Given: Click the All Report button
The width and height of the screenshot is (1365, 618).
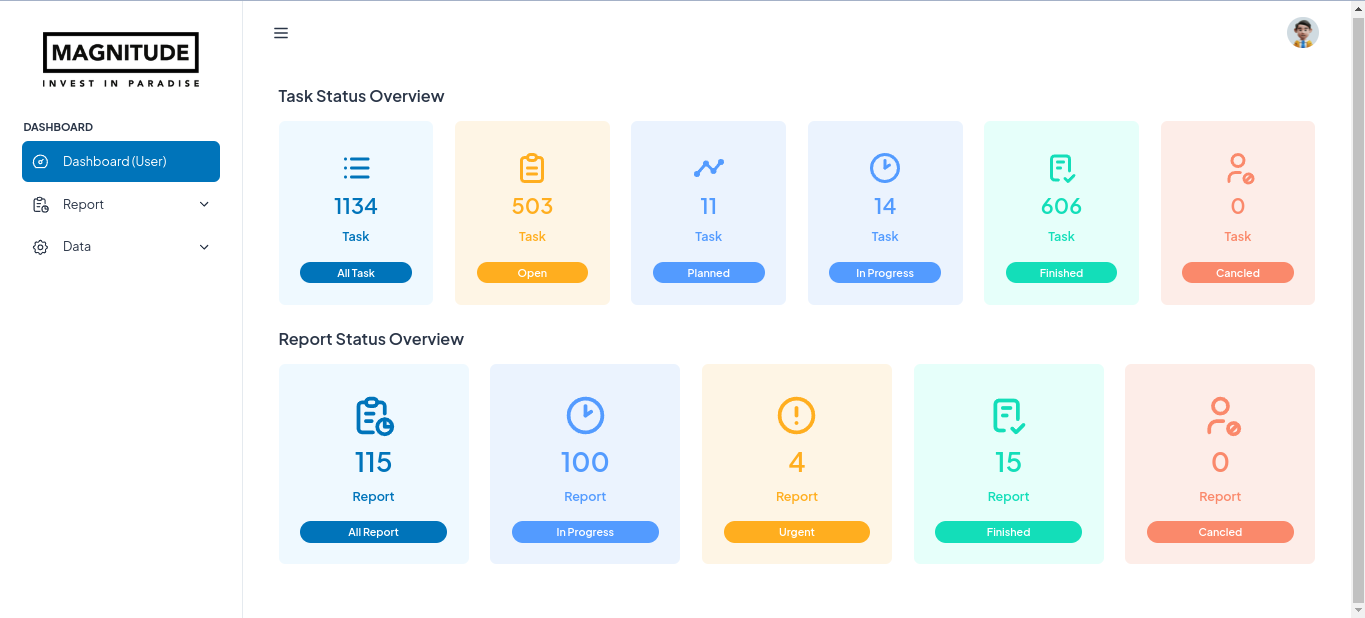Looking at the screenshot, I should pyautogui.click(x=374, y=532).
